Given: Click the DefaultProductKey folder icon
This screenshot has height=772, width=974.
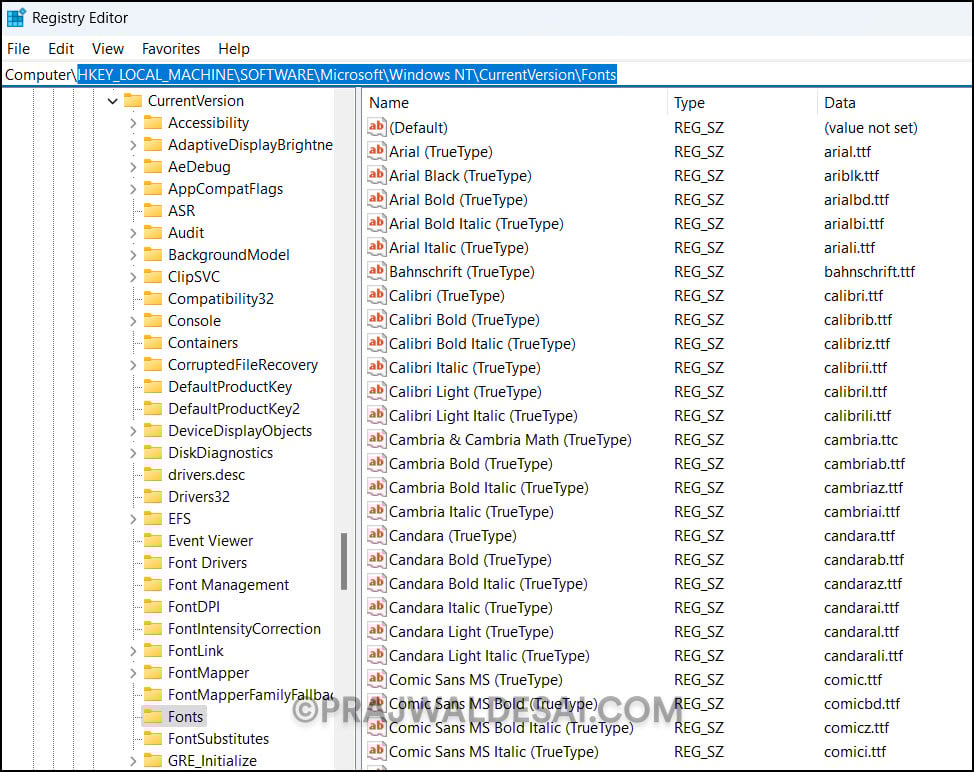Looking at the screenshot, I should coord(153,387).
